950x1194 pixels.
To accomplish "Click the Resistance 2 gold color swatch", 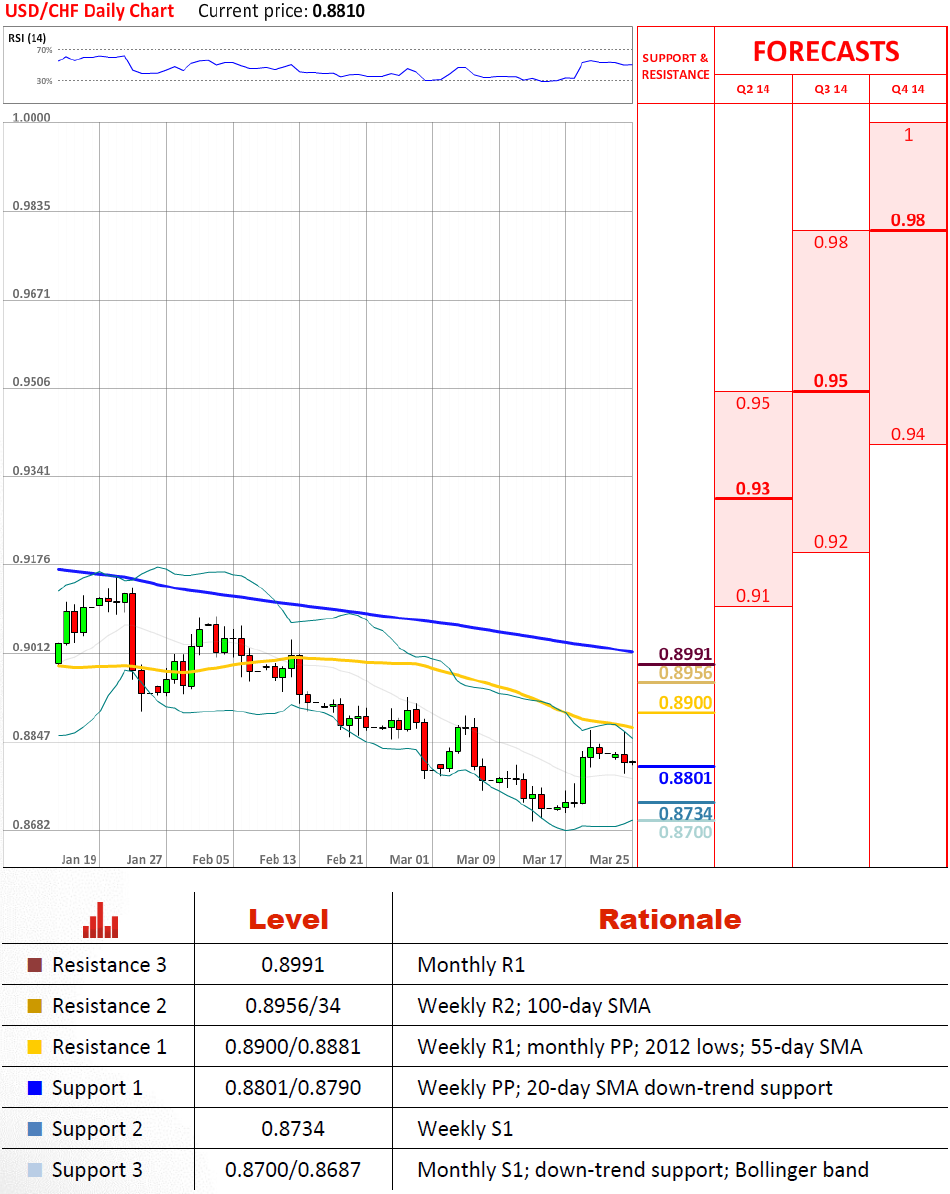I will [x=35, y=1006].
